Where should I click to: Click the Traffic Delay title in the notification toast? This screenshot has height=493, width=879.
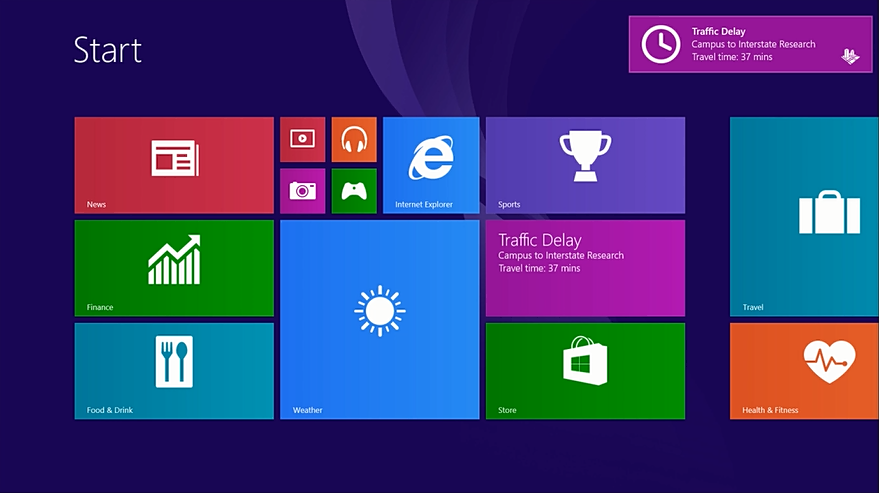pyautogui.click(x=718, y=32)
